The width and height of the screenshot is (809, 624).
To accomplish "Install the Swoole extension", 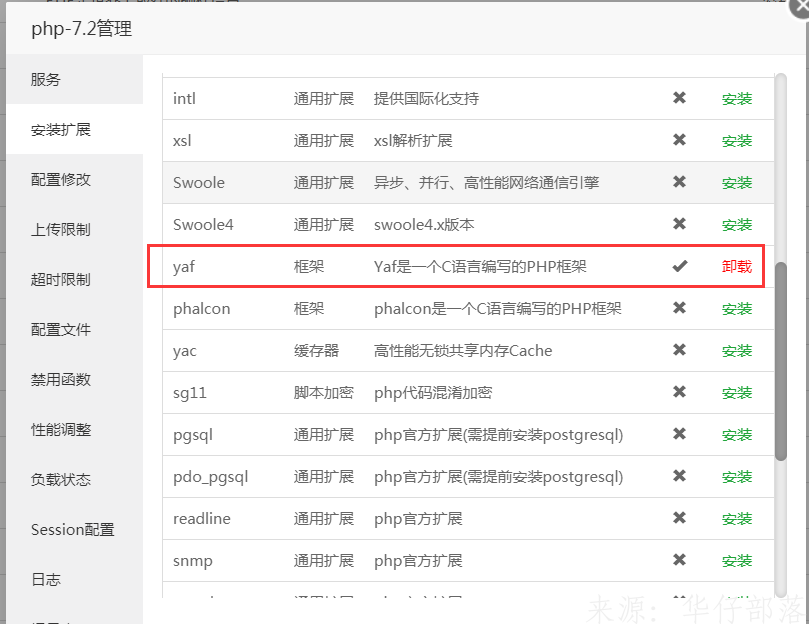I will point(736,183).
